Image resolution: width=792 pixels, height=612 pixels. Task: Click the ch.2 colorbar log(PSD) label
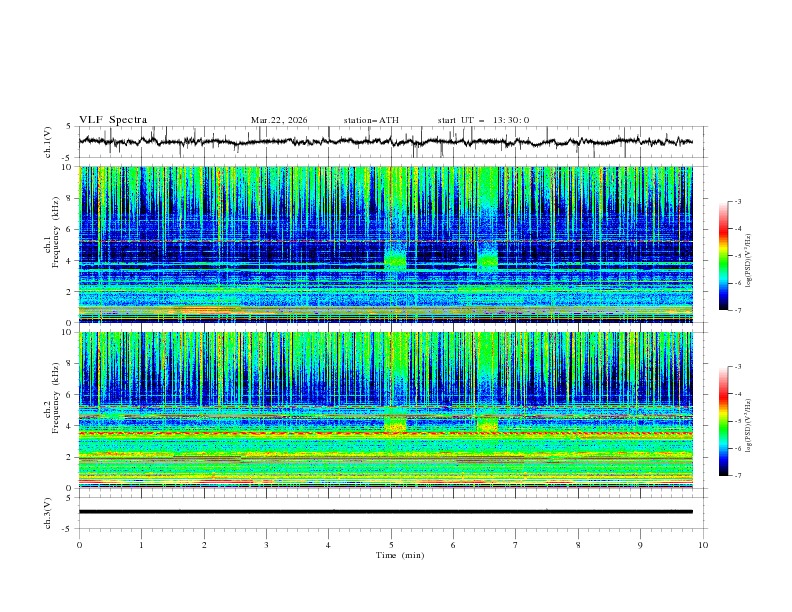[748, 426]
